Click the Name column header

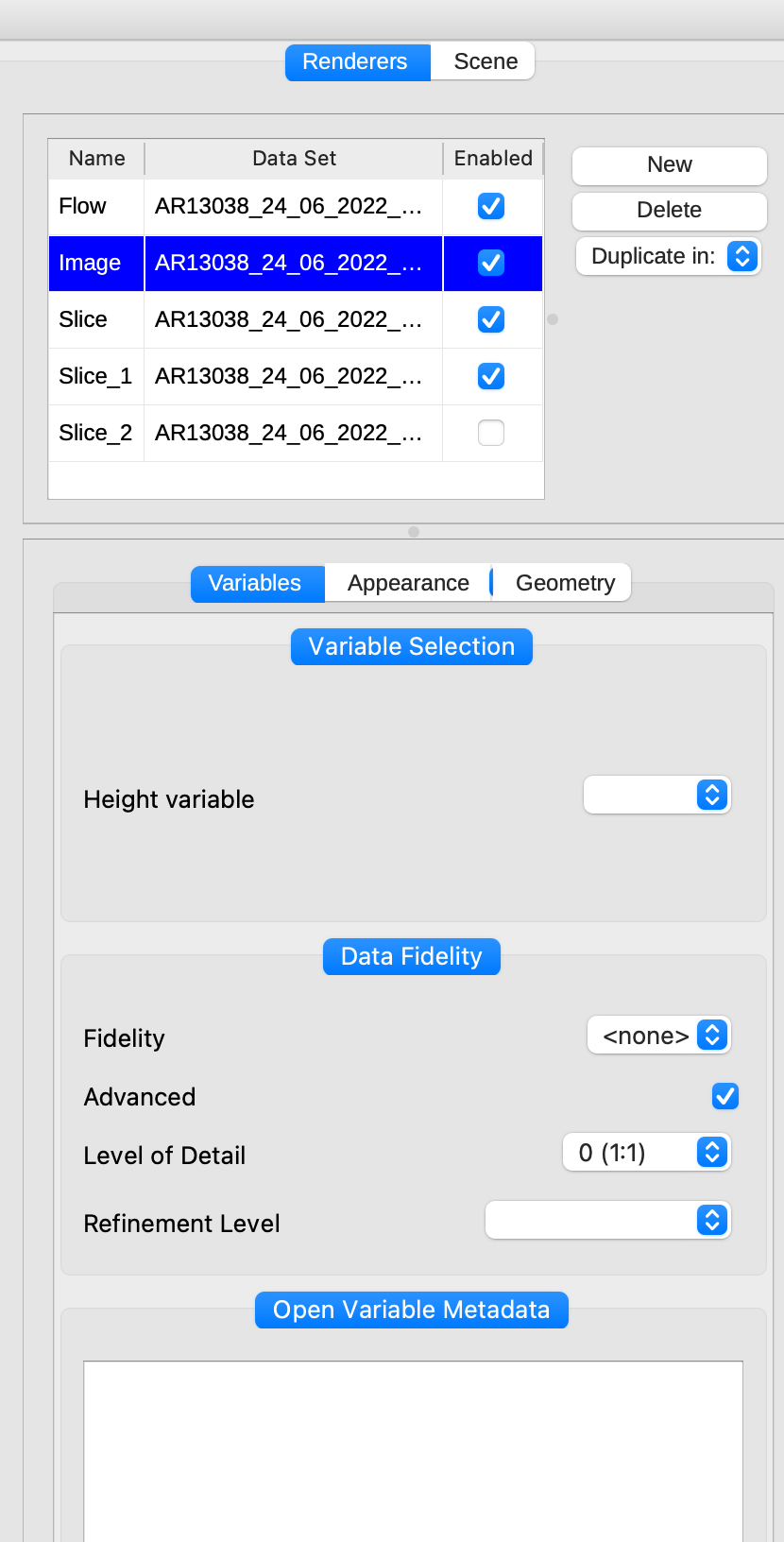(95, 158)
